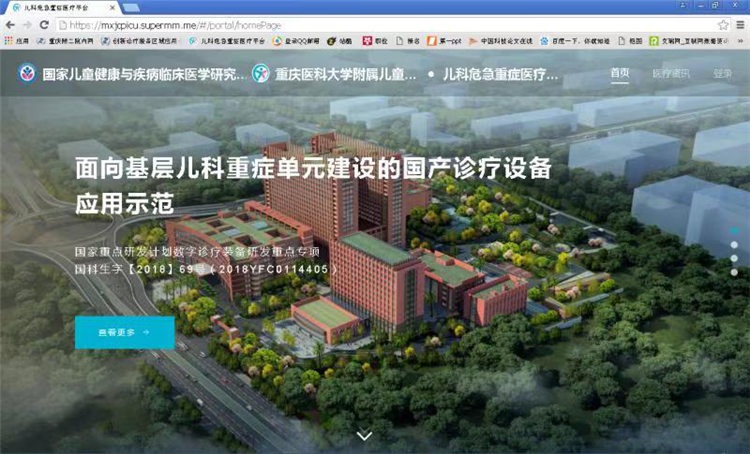Open the 重庆附二院内网 bookmark
The width and height of the screenshot is (750, 454).
click(x=65, y=41)
